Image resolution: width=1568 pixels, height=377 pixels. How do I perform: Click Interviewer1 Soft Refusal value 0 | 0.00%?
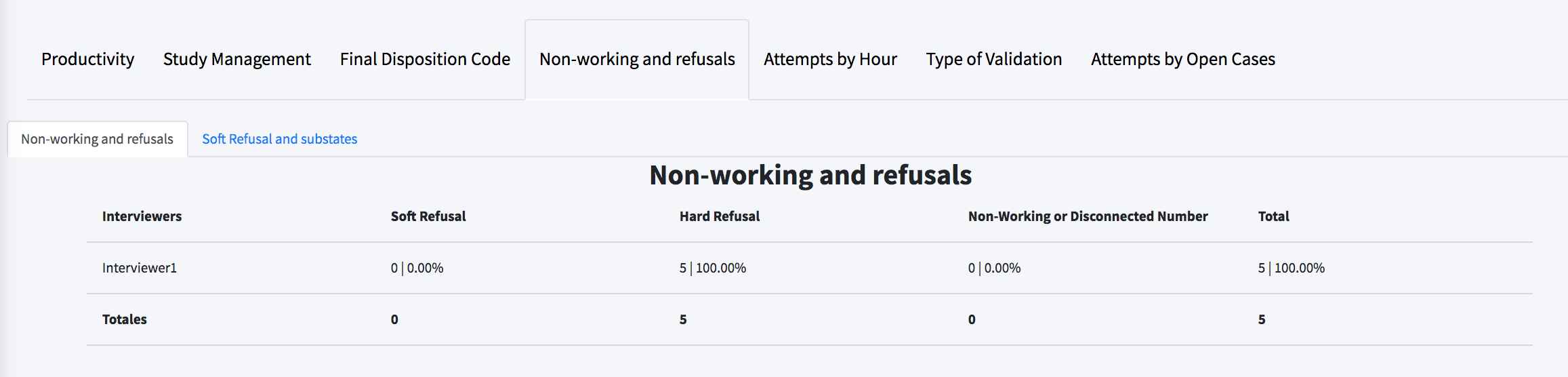417,268
